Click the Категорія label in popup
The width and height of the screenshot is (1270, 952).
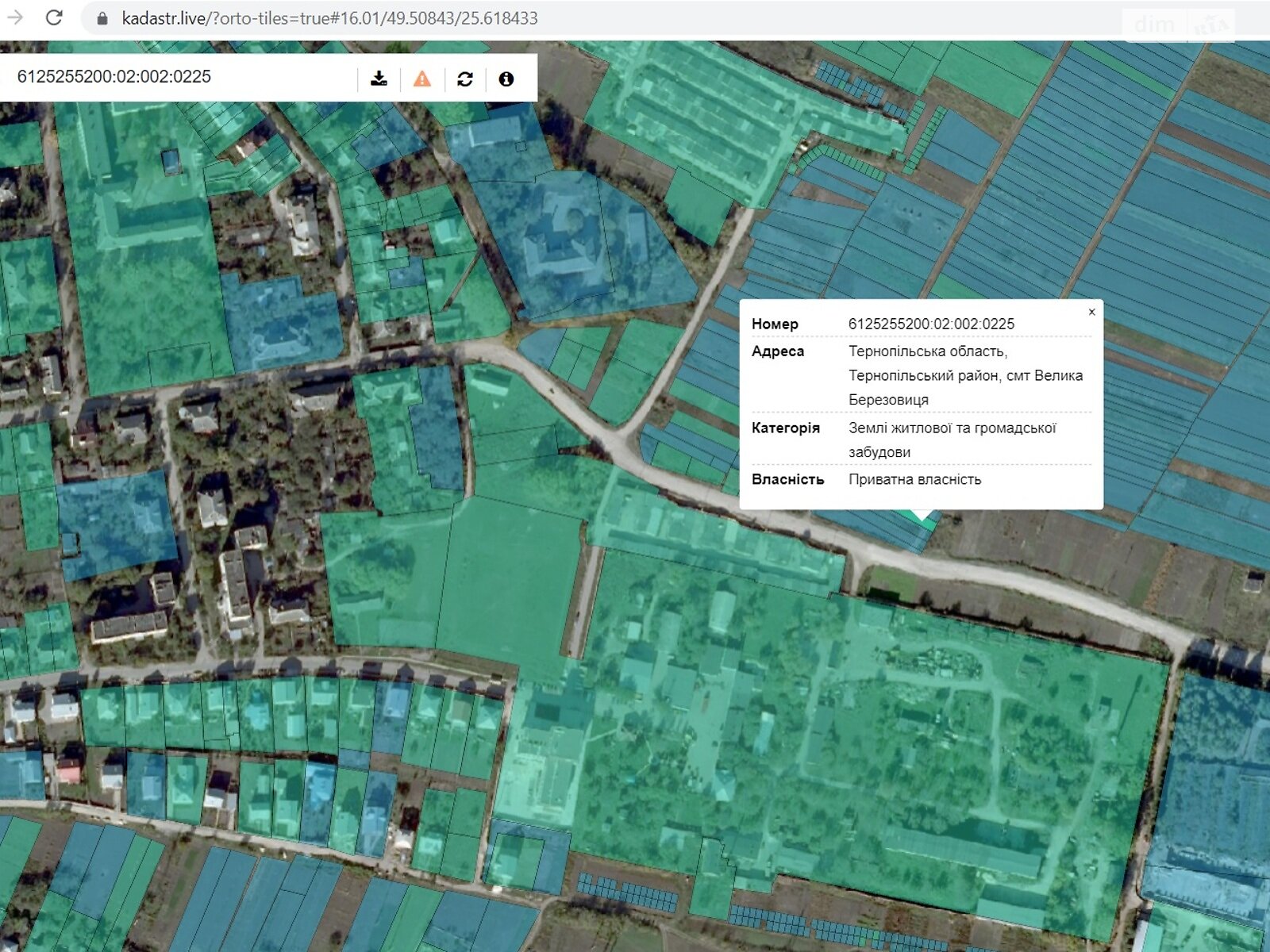[x=786, y=428]
